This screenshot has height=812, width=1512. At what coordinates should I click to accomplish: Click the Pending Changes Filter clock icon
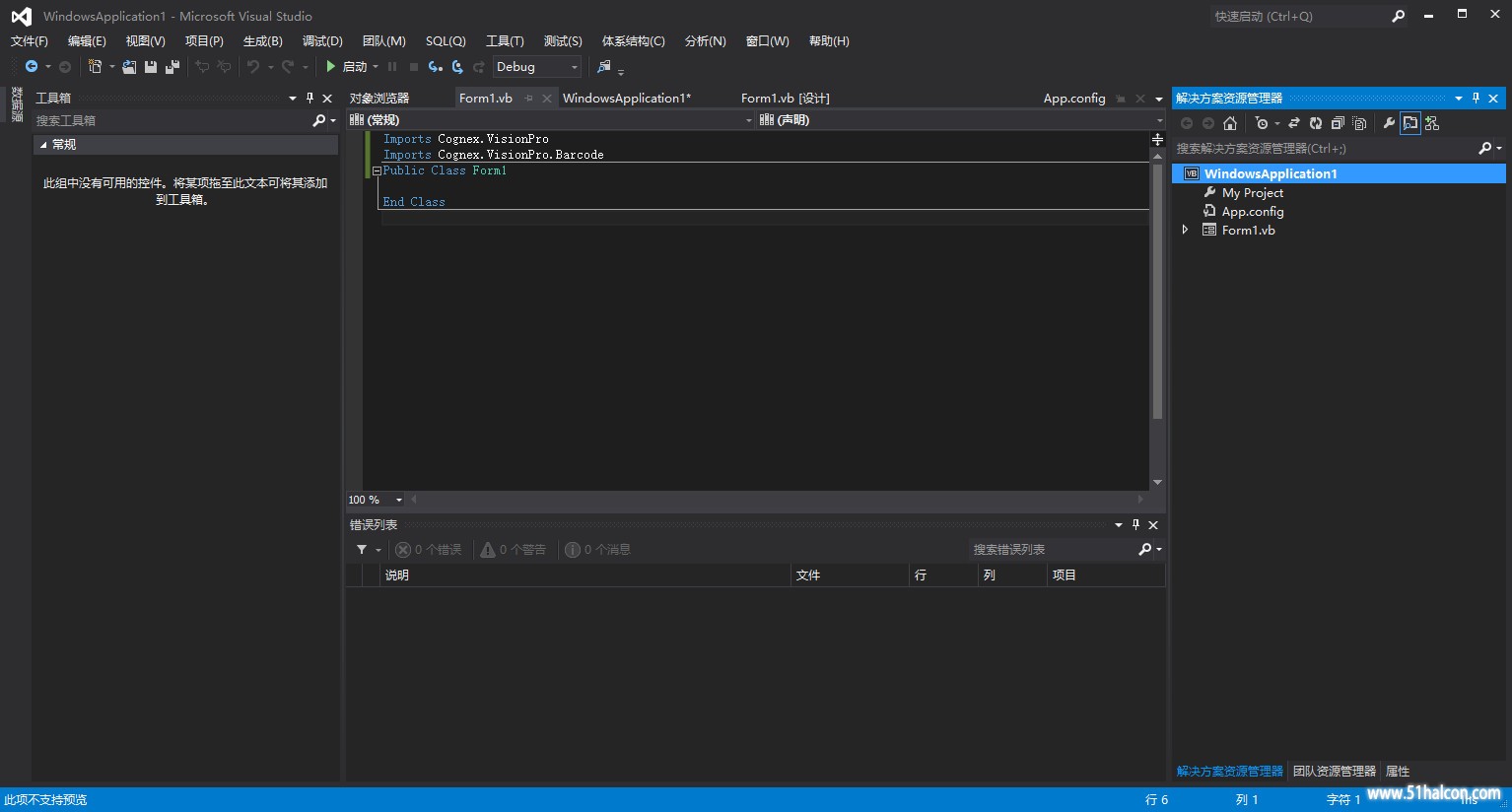pyautogui.click(x=1262, y=123)
